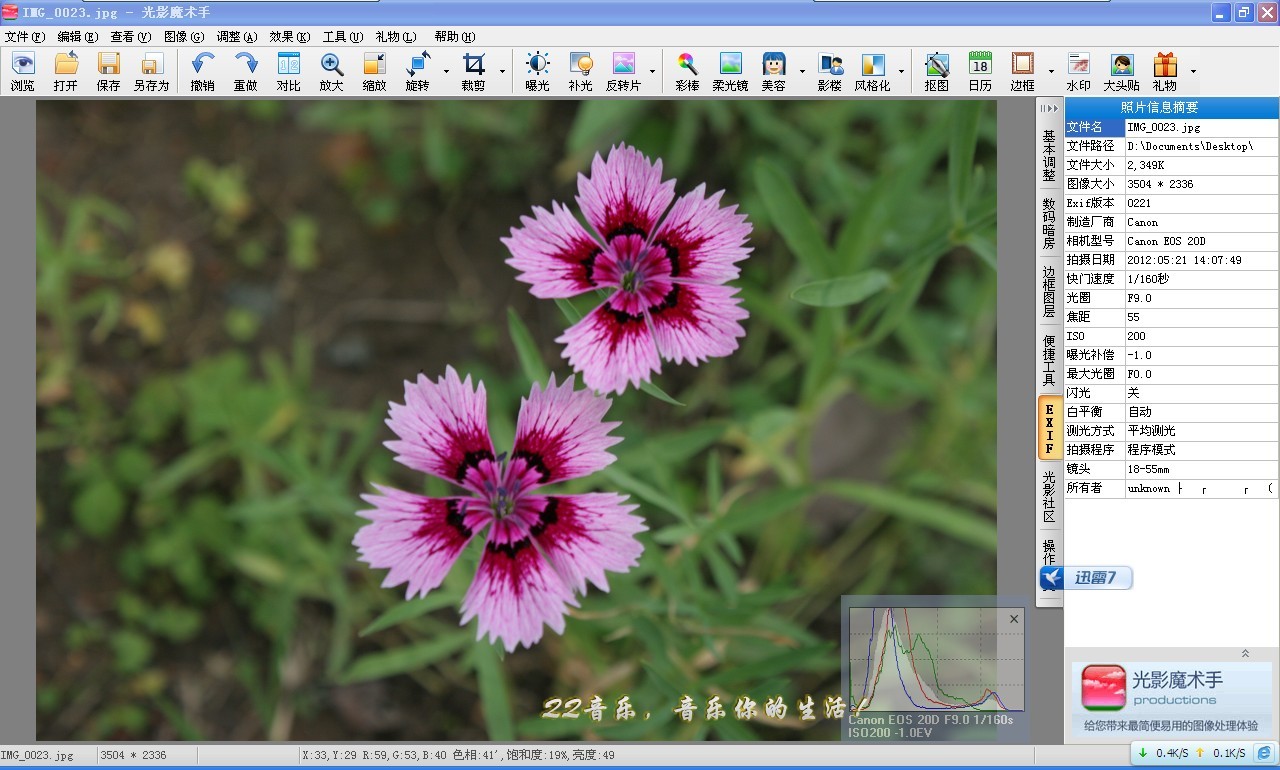Click the 迅雷7 floating widget
Screen dimensions: 1280x770
1086,578
